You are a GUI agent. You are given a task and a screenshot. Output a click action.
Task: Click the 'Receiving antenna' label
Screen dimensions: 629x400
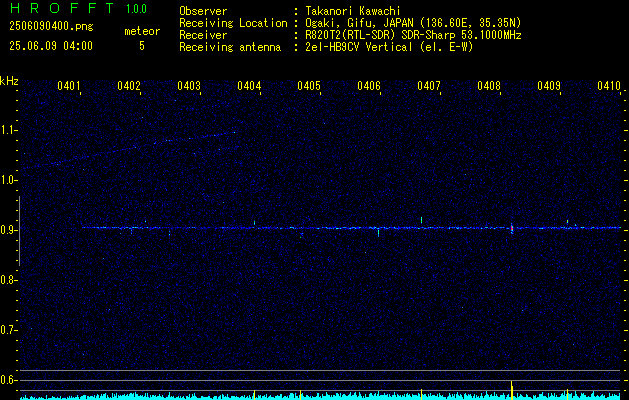tap(230, 47)
